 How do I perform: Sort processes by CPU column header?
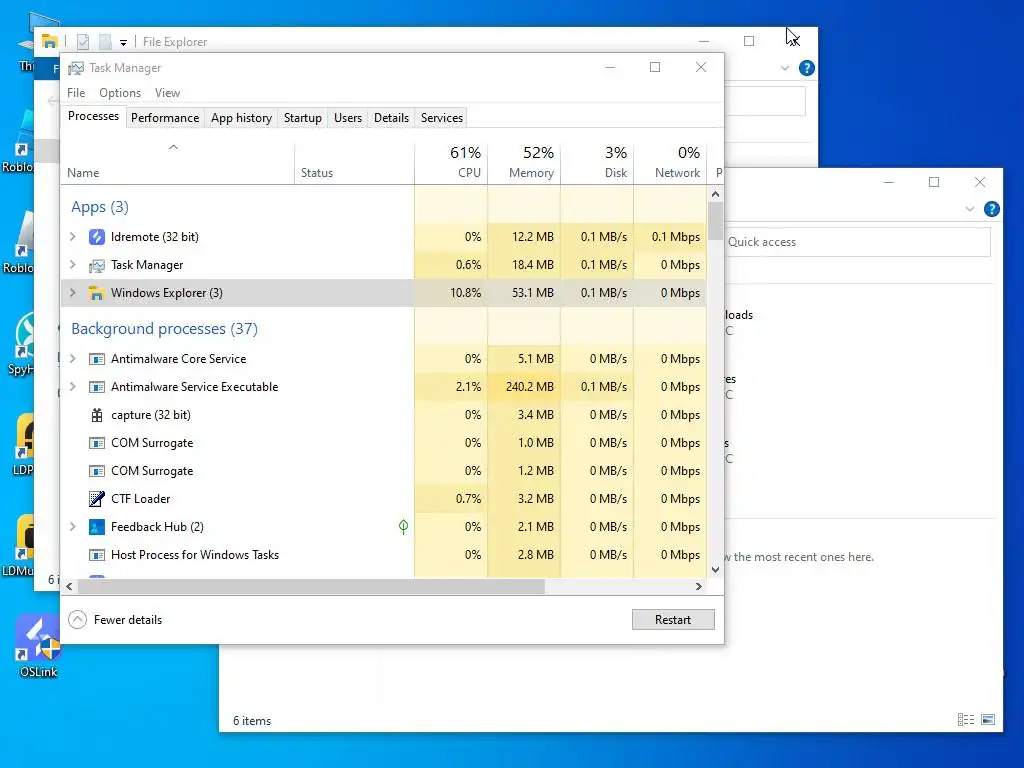click(x=451, y=162)
